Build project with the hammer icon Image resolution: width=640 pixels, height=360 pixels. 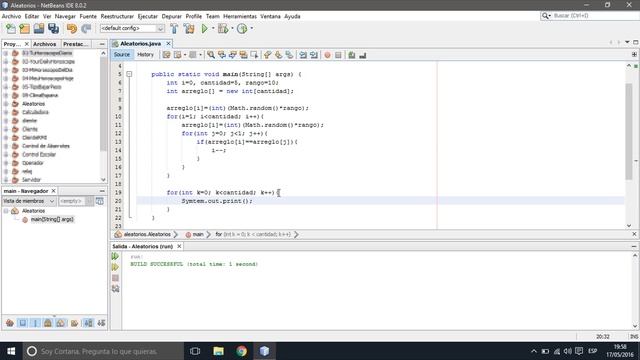point(174,29)
